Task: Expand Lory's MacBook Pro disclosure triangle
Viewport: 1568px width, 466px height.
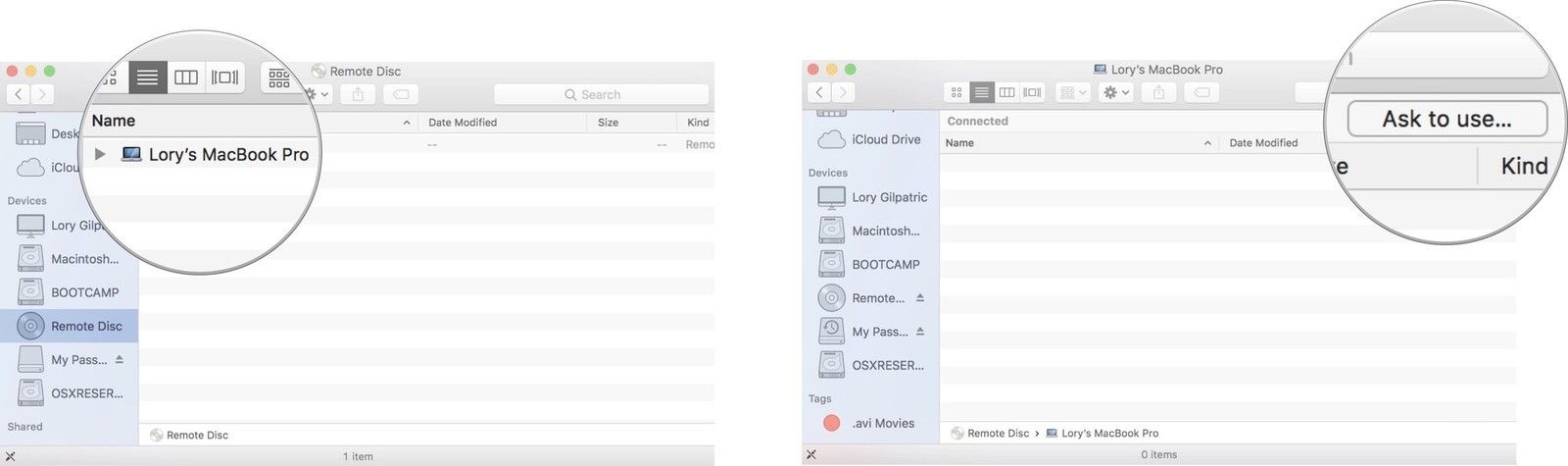Action: point(100,155)
